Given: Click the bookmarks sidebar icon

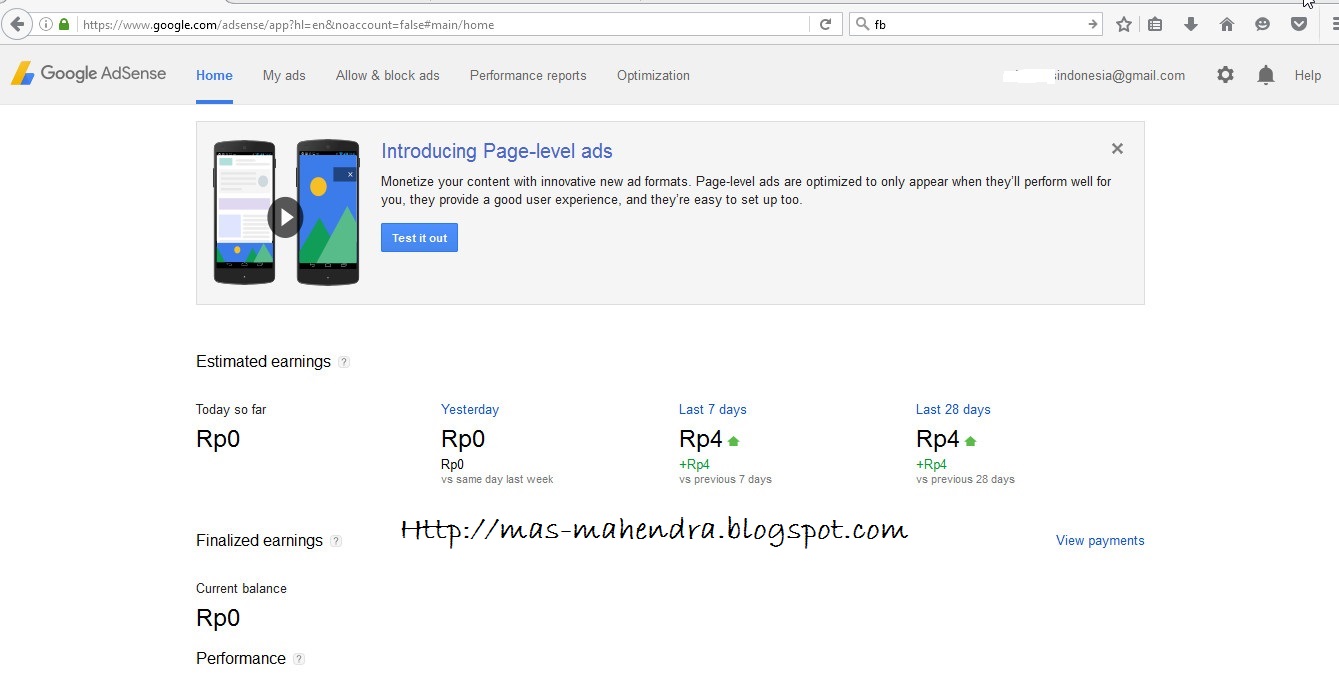Looking at the screenshot, I should [x=1154, y=23].
